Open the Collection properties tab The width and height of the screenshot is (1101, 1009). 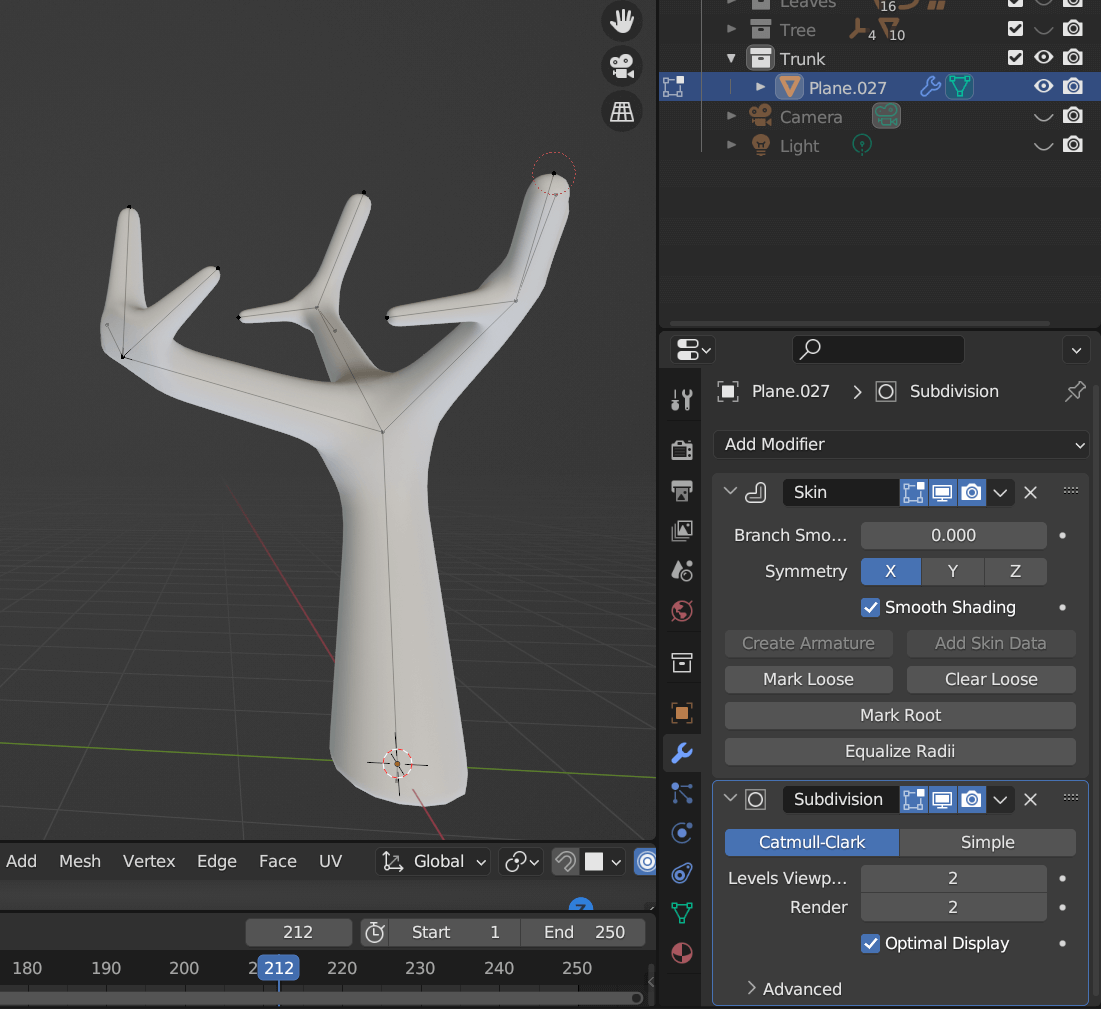tap(682, 662)
